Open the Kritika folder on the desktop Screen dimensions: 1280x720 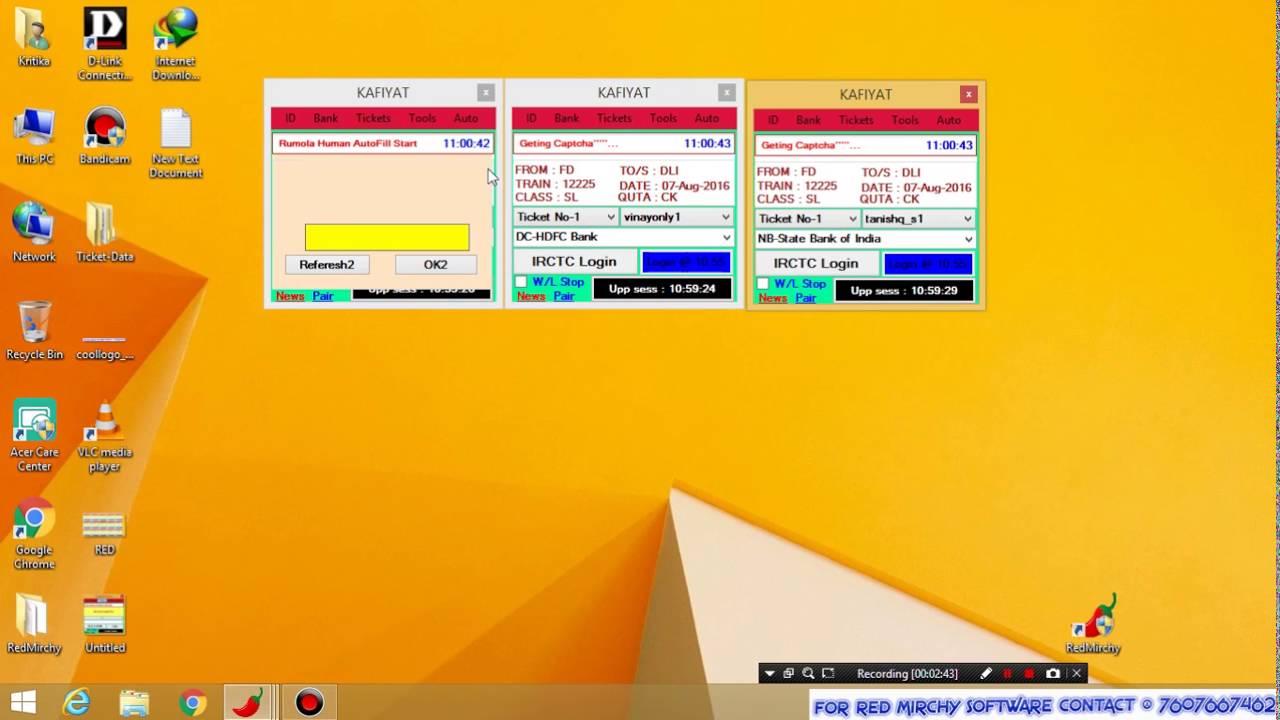(x=34, y=38)
